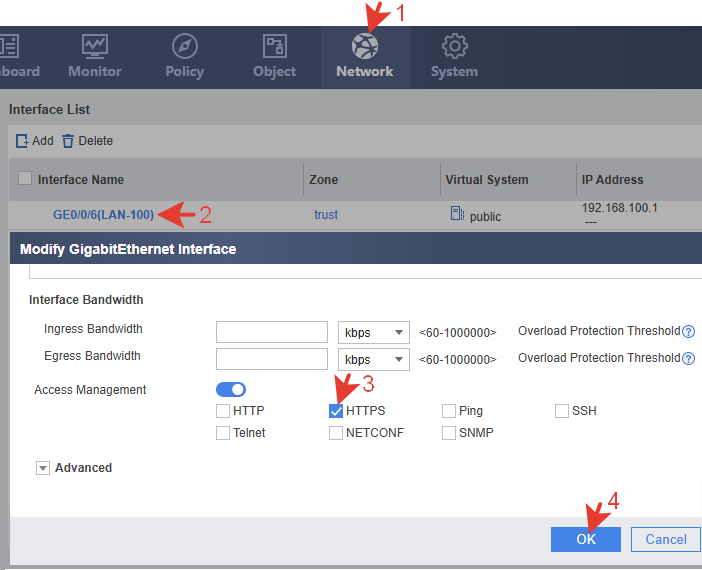Open the Network tab globe icon
This screenshot has height=570, width=702.
(365, 46)
